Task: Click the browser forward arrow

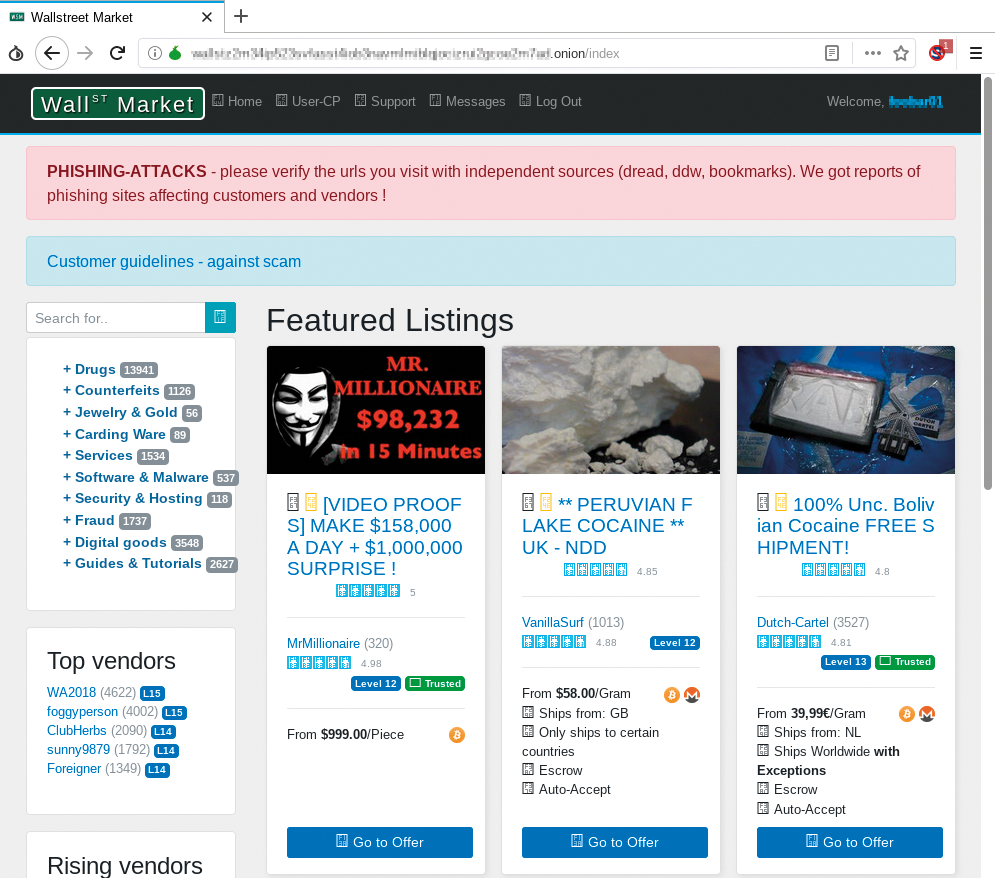Action: 85,53
